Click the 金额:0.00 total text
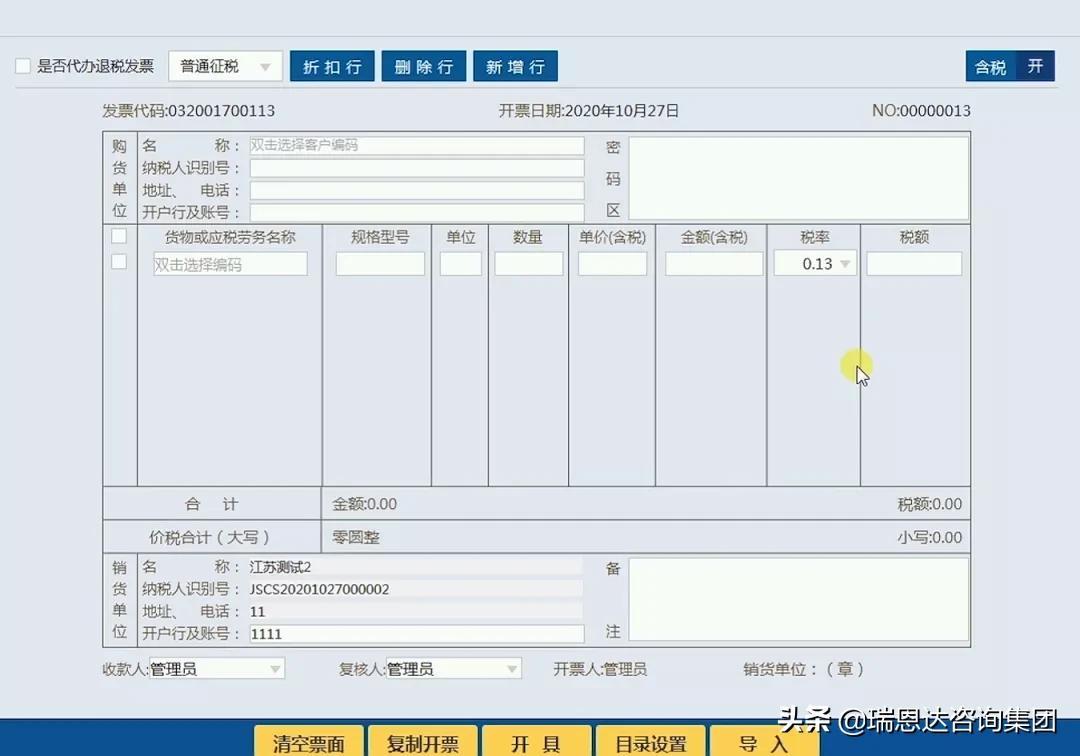1080x756 pixels. (x=364, y=504)
